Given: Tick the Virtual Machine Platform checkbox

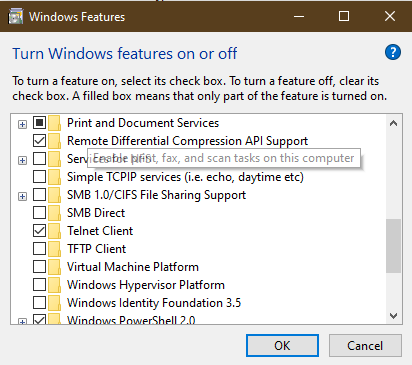Looking at the screenshot, I should 39,267.
